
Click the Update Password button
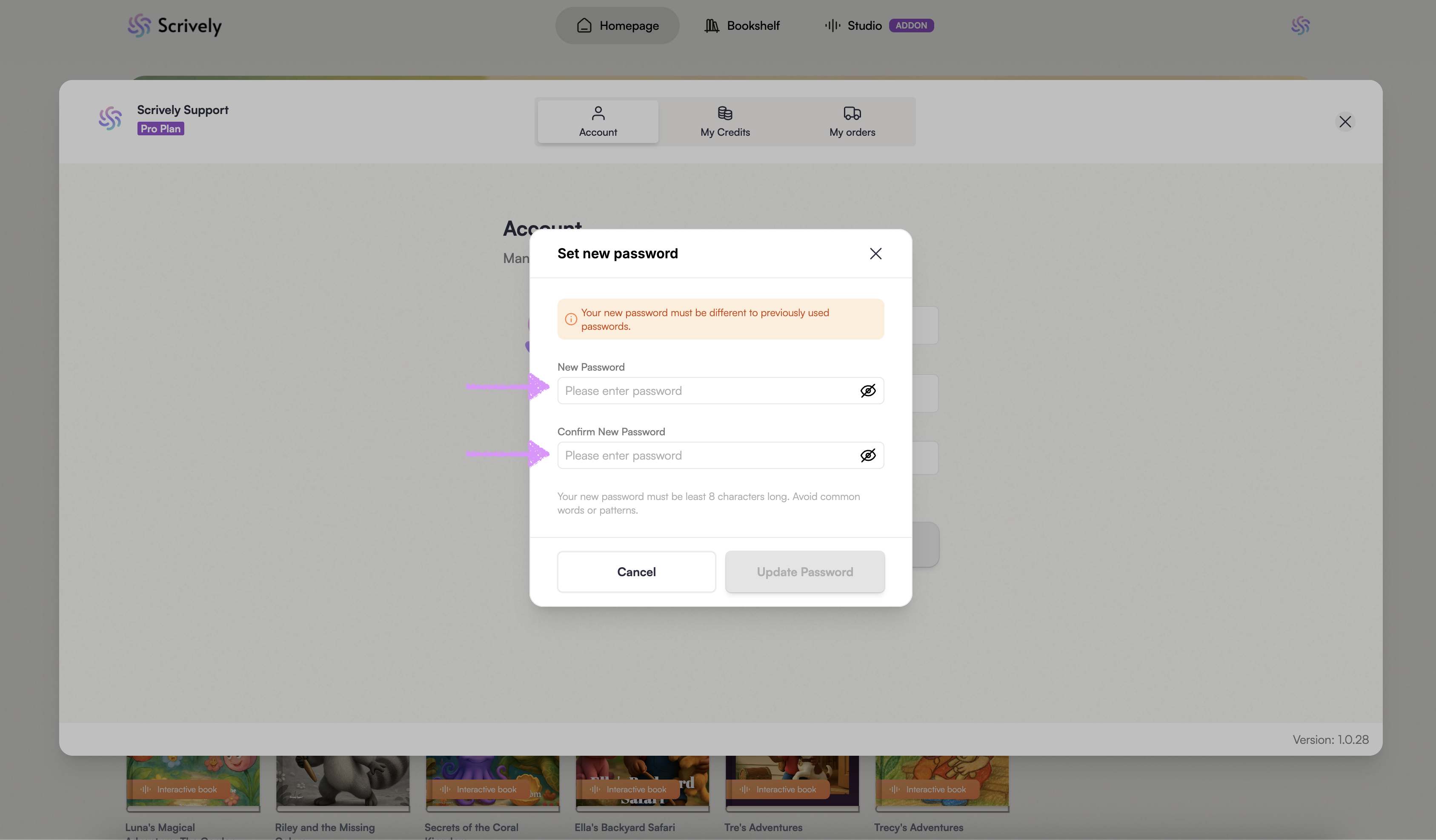(804, 571)
